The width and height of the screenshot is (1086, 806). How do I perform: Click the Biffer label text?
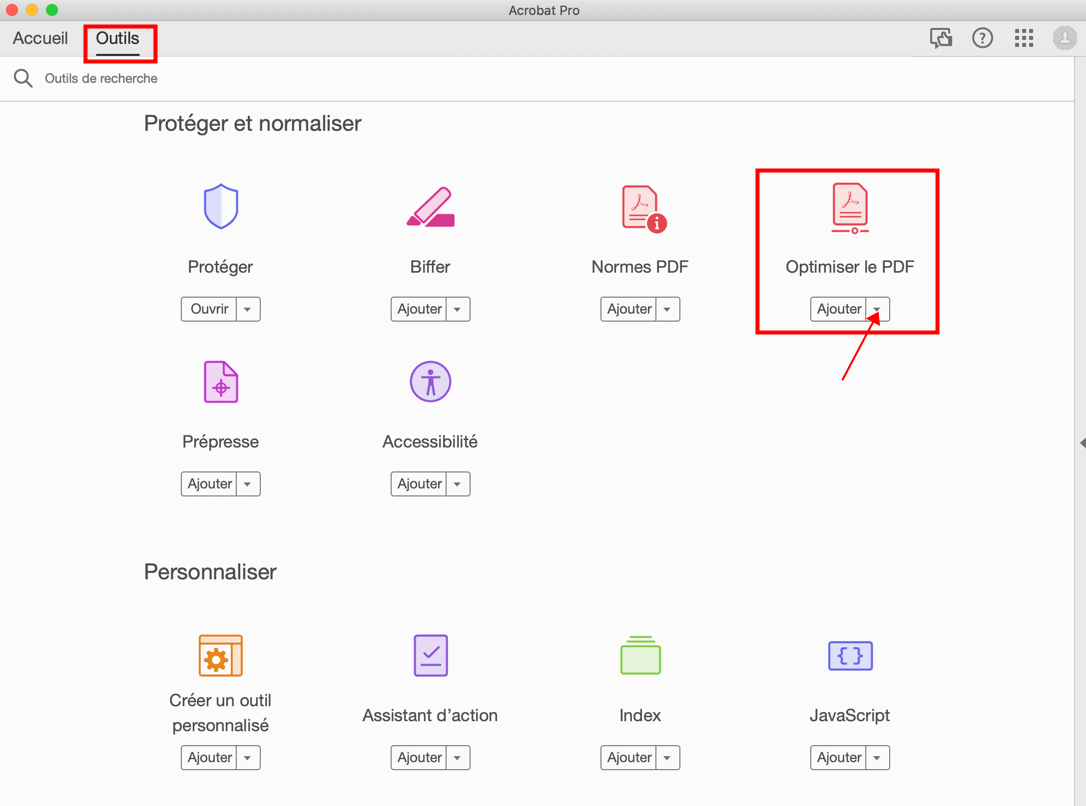[x=430, y=267]
